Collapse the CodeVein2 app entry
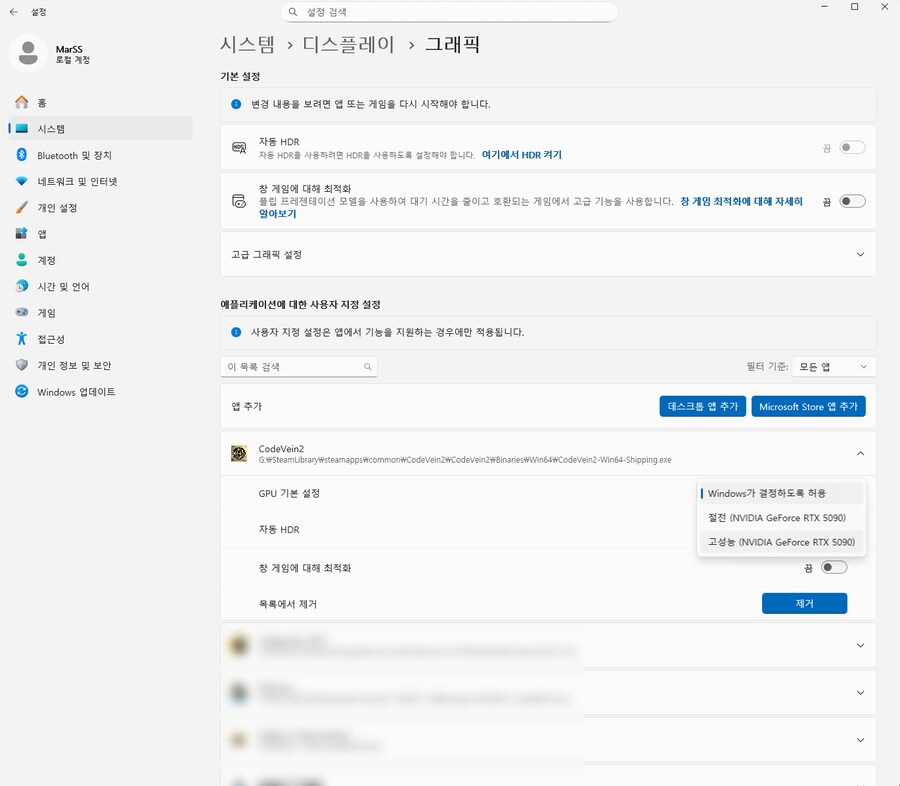Screen dimensions: 900x786 pos(859,453)
